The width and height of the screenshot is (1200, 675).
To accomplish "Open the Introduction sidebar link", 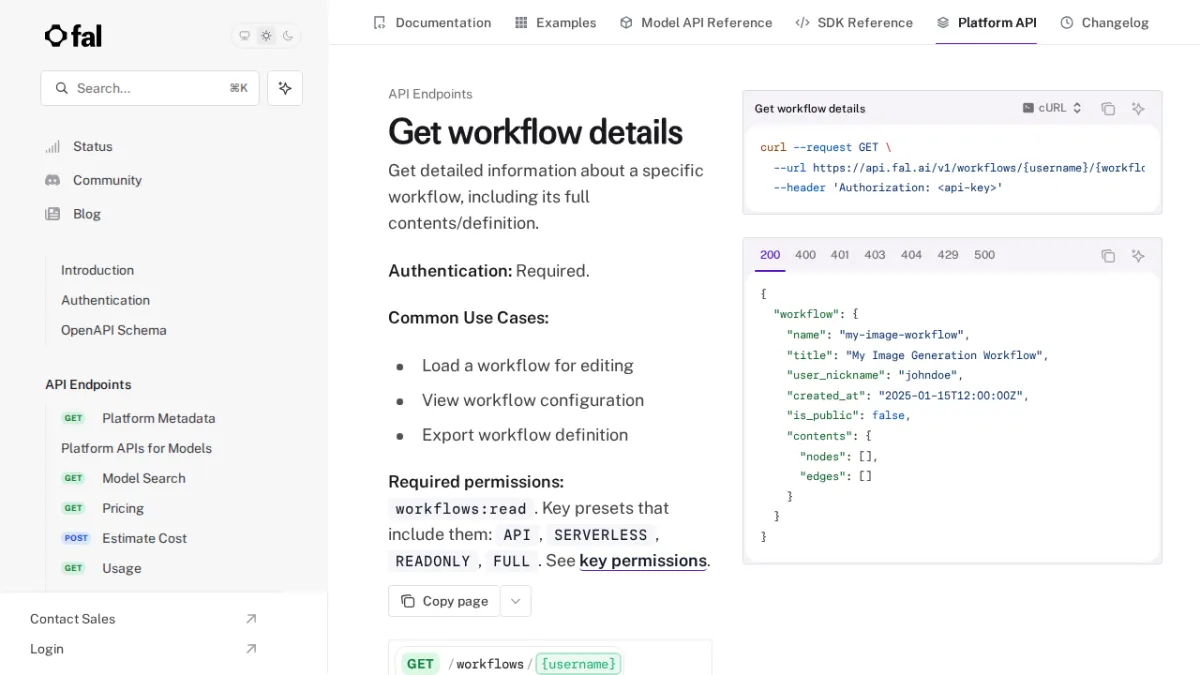I will pos(97,270).
